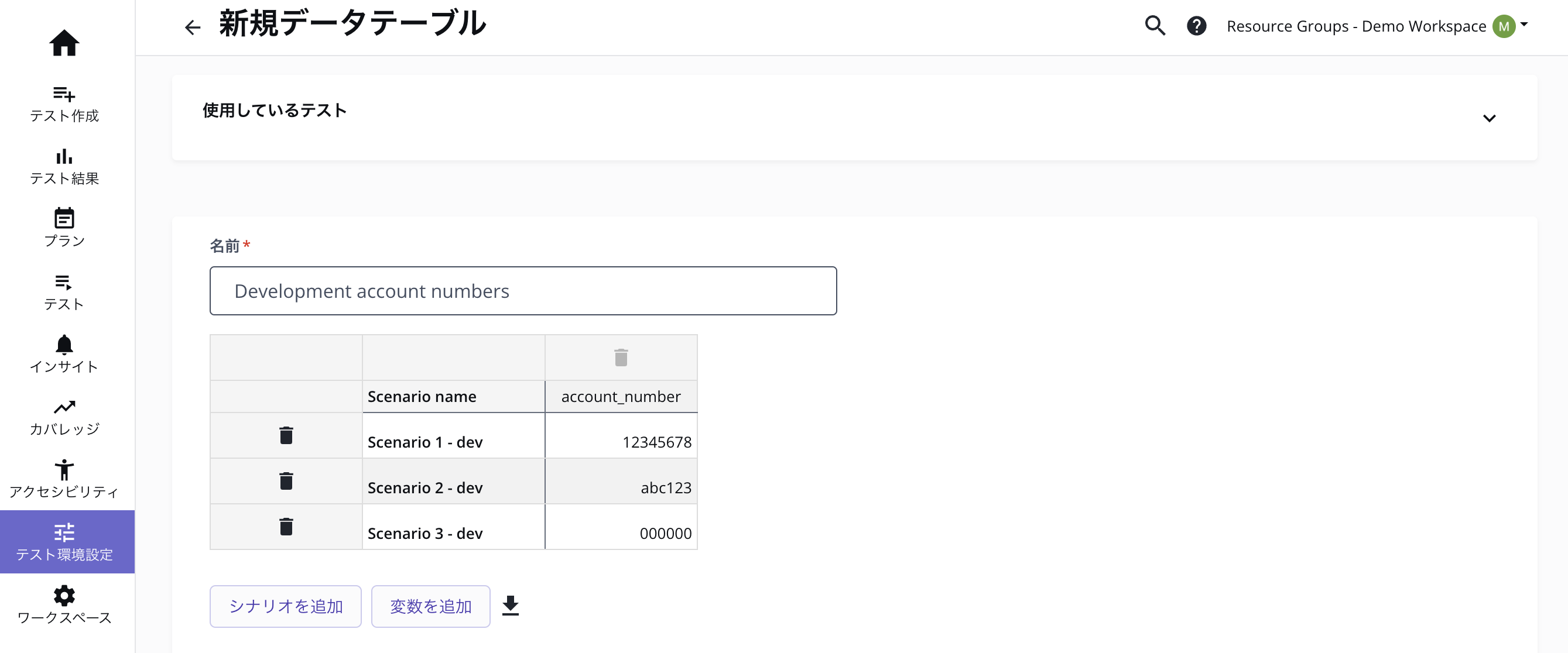Open テスト結果 in the sidebar
The height and width of the screenshot is (653, 1568).
[64, 167]
